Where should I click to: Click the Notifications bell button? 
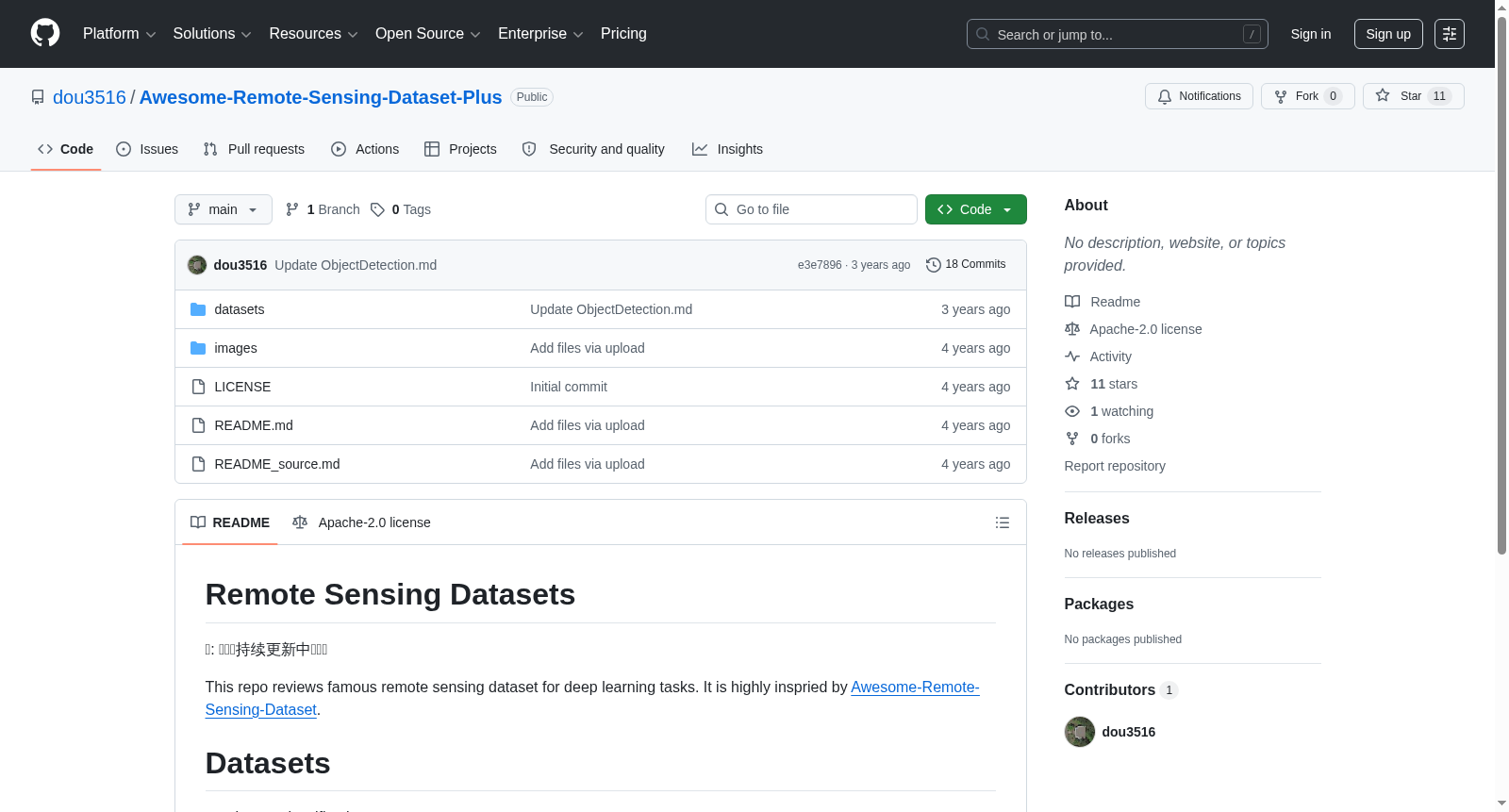pyautogui.click(x=1199, y=96)
